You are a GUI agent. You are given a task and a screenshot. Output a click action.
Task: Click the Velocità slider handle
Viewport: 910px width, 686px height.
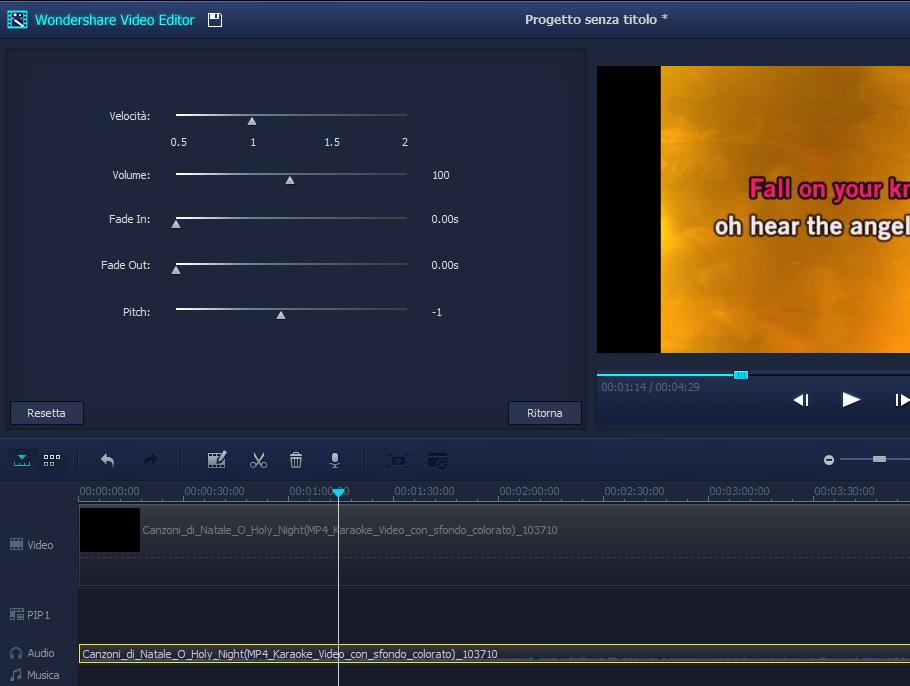click(252, 121)
